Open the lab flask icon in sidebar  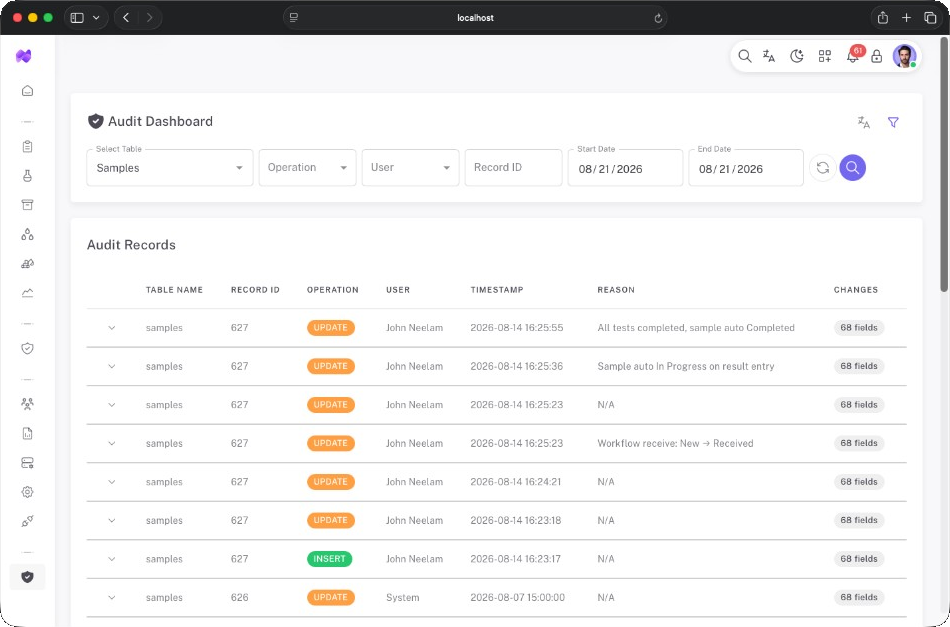tap(27, 176)
